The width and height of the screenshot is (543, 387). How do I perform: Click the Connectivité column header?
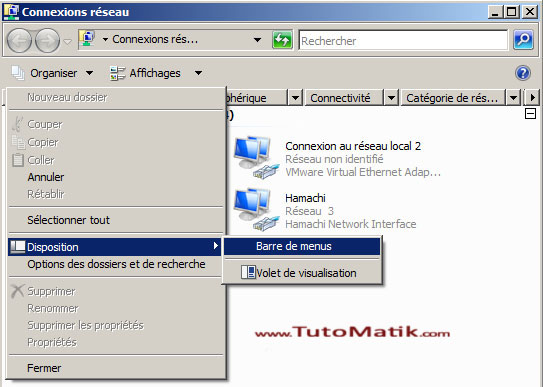(344, 98)
